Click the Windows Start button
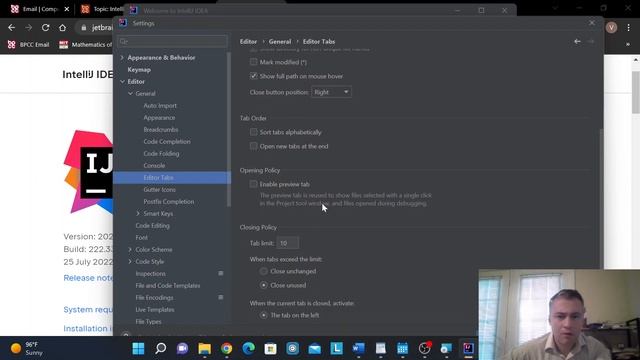The image size is (640, 360). pos(138,349)
